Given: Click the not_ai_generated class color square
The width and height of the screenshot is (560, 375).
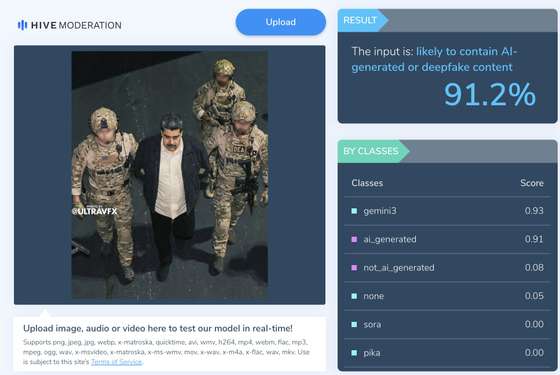Looking at the screenshot, I should [354, 268].
